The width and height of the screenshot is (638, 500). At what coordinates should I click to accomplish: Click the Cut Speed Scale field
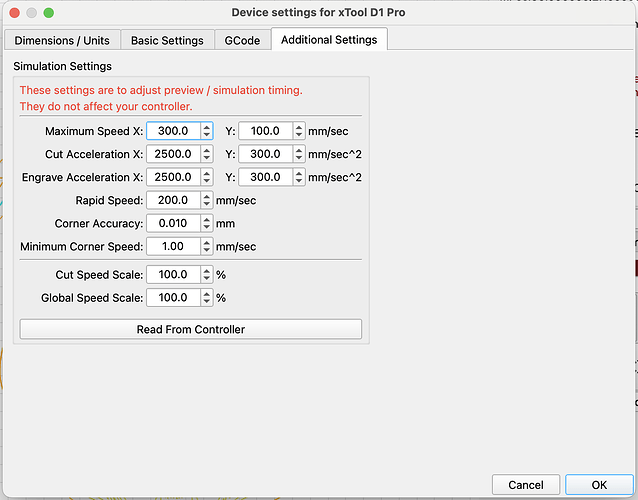pyautogui.click(x=173, y=275)
